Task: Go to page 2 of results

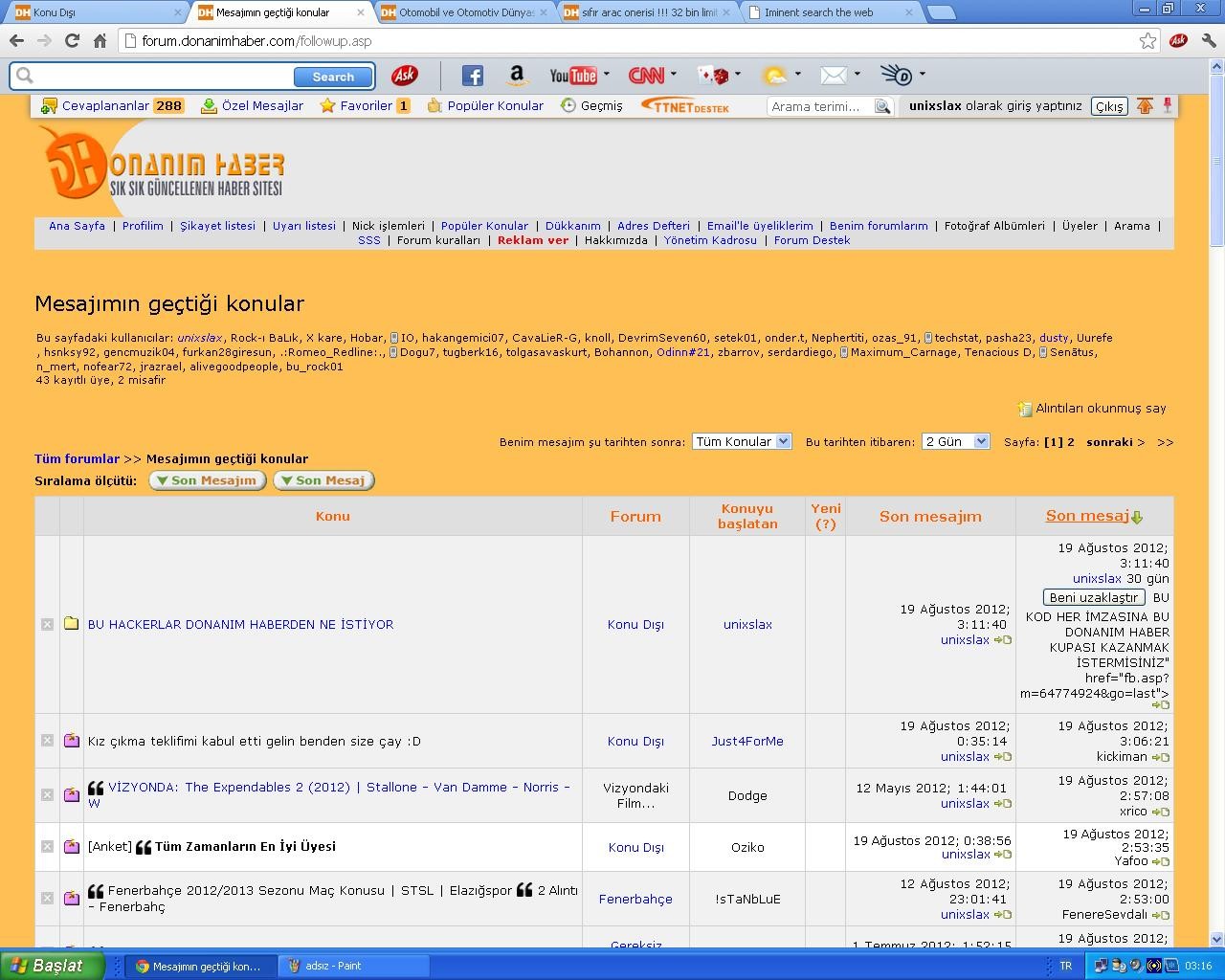Action: click(1071, 442)
